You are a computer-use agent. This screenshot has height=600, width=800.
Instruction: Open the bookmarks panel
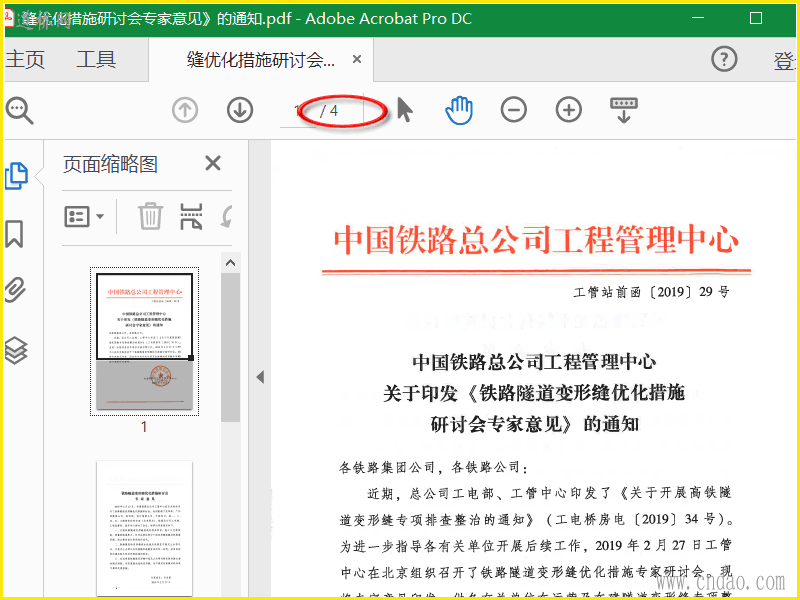(x=14, y=234)
